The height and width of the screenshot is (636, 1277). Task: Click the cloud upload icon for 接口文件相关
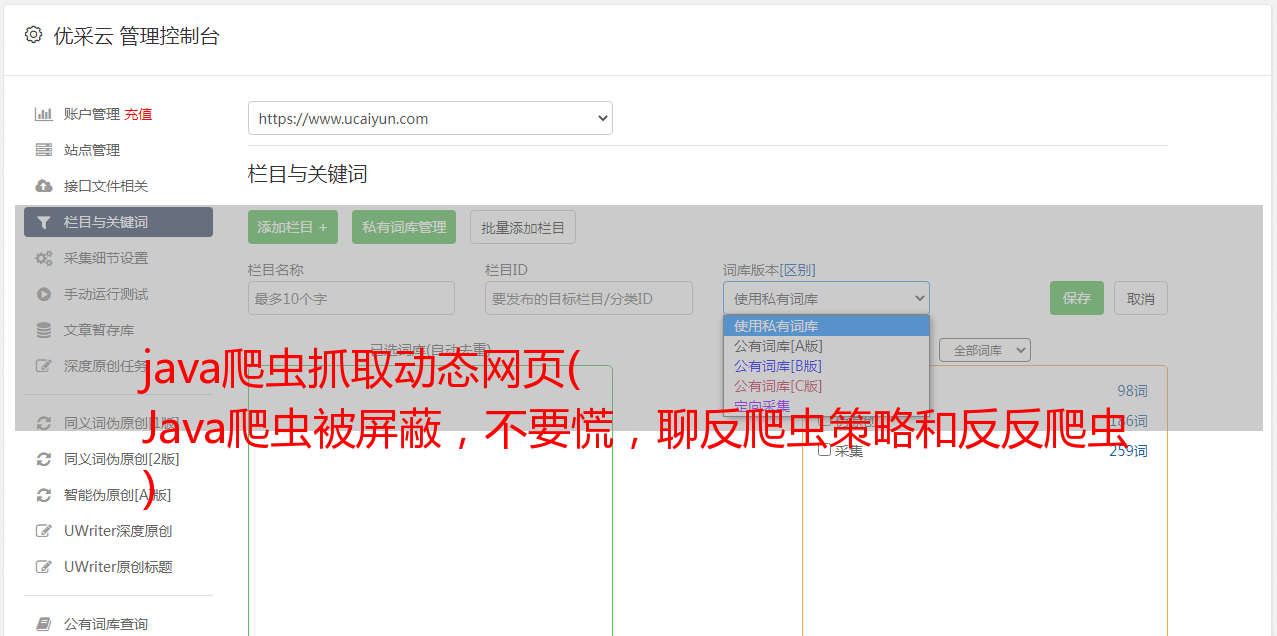[43, 186]
